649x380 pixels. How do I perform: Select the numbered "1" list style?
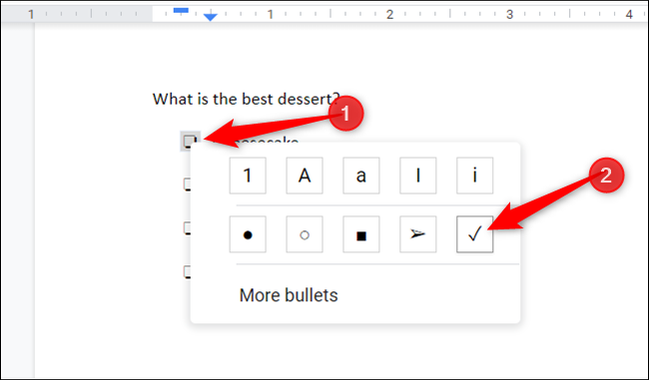(x=248, y=176)
